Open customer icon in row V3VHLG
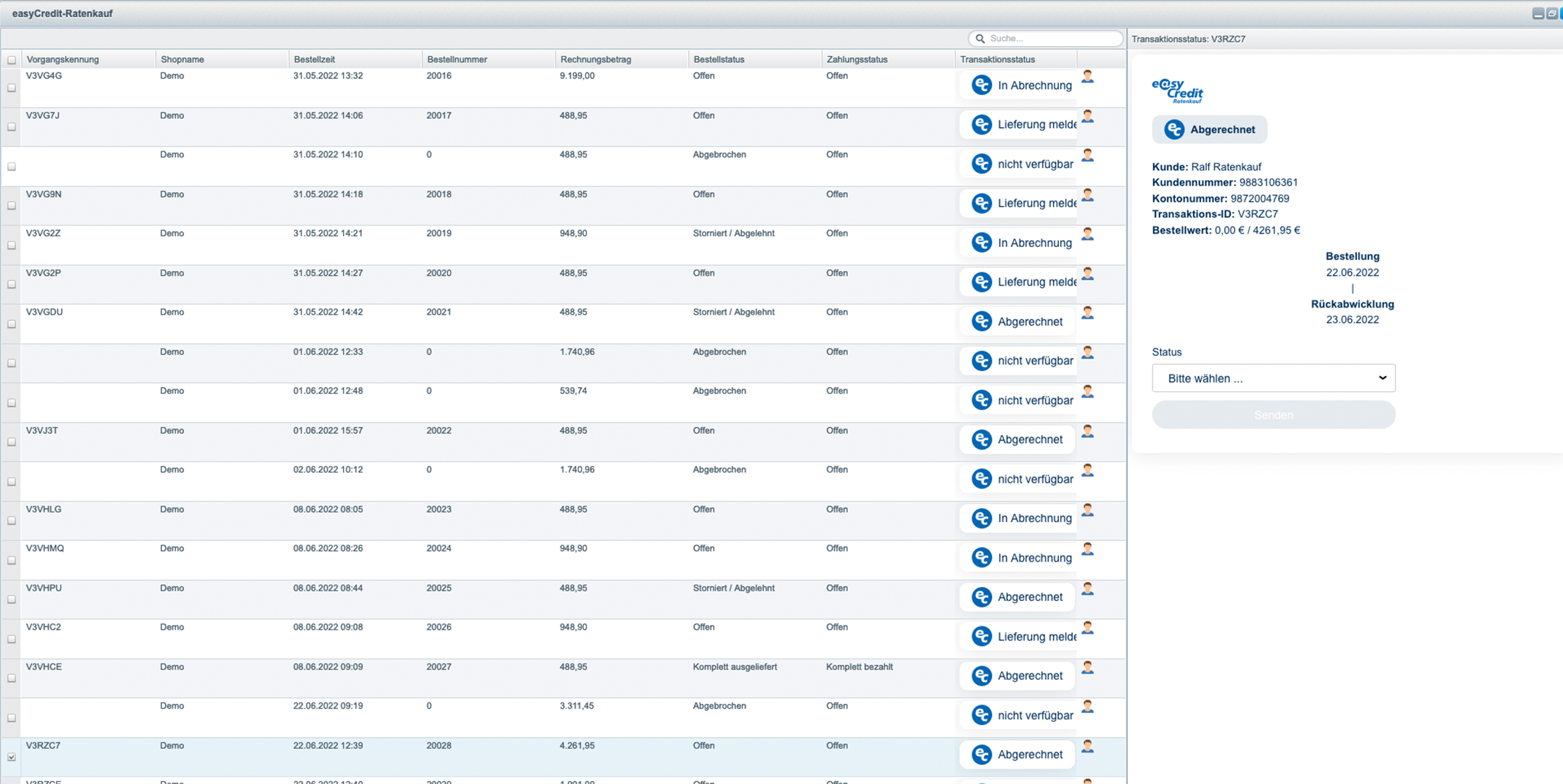 point(1088,510)
